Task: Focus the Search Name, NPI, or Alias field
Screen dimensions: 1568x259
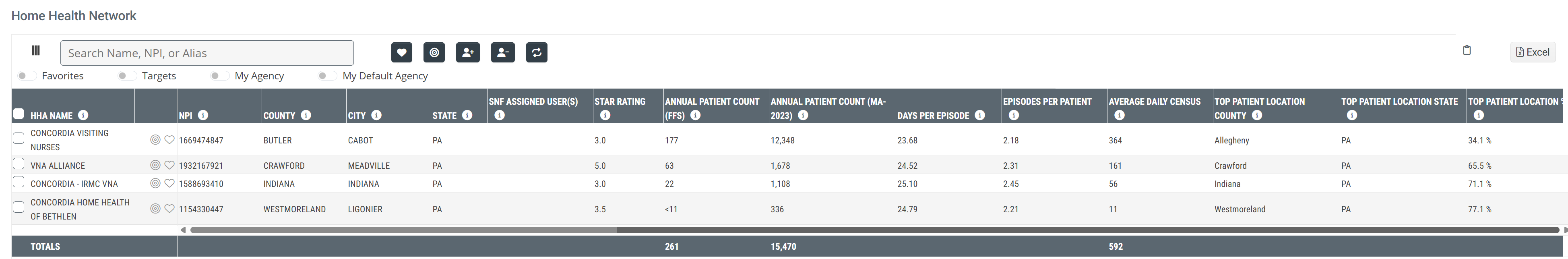Action: click(x=207, y=53)
